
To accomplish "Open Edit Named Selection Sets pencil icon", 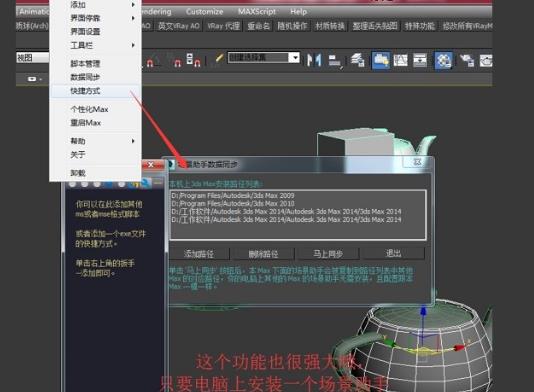I will pos(219,58).
